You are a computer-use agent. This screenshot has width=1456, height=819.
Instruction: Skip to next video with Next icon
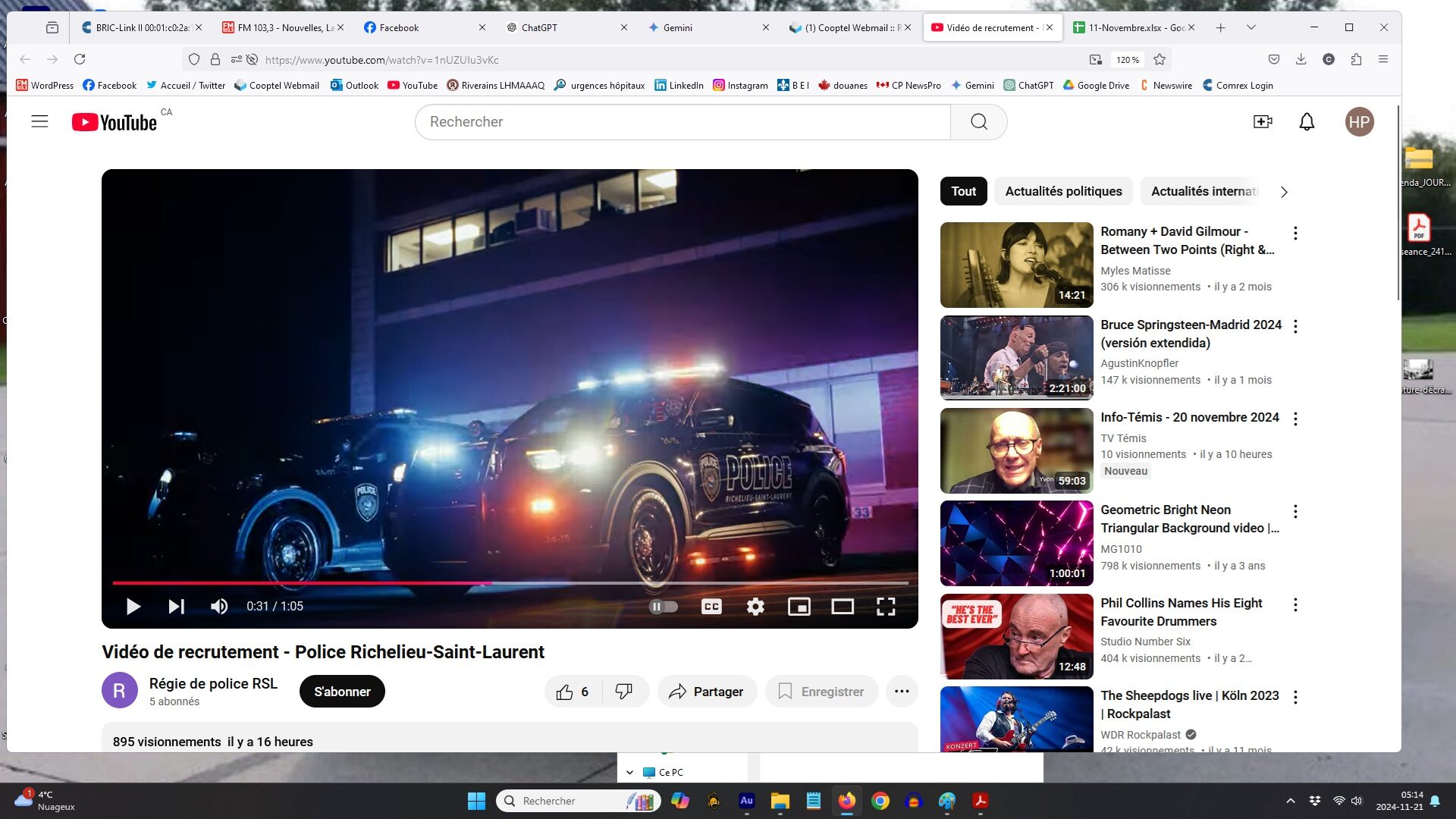coord(176,606)
